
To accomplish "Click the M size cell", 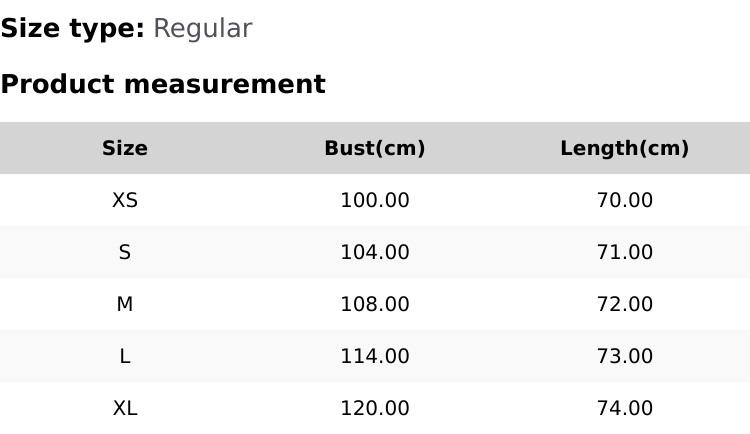I will coord(125,305).
